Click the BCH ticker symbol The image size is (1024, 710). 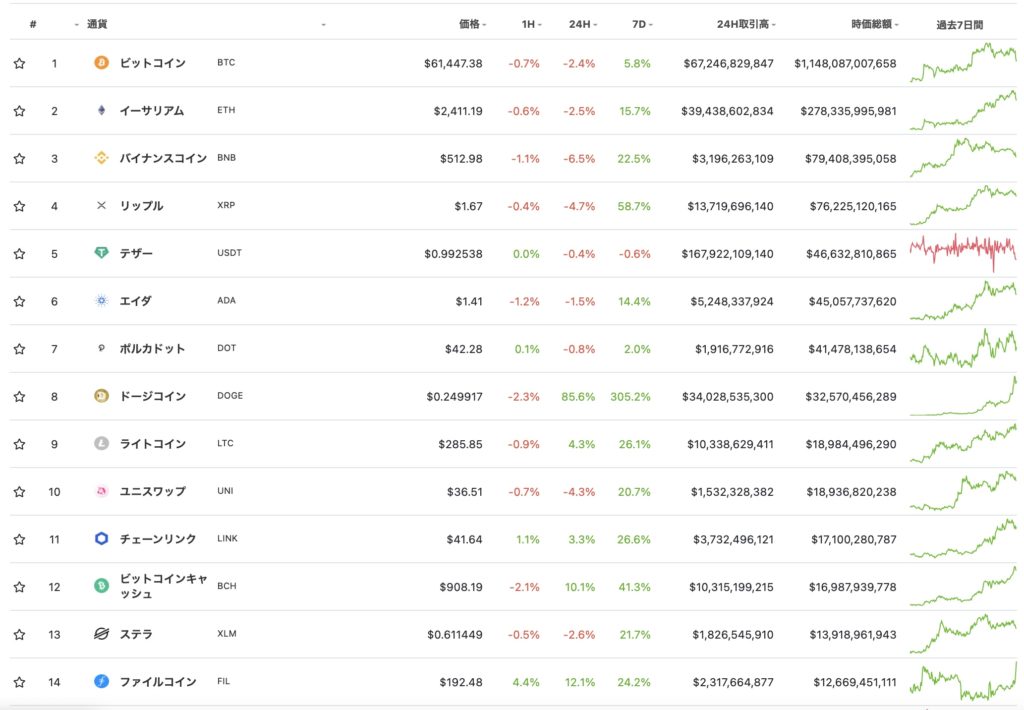227,586
